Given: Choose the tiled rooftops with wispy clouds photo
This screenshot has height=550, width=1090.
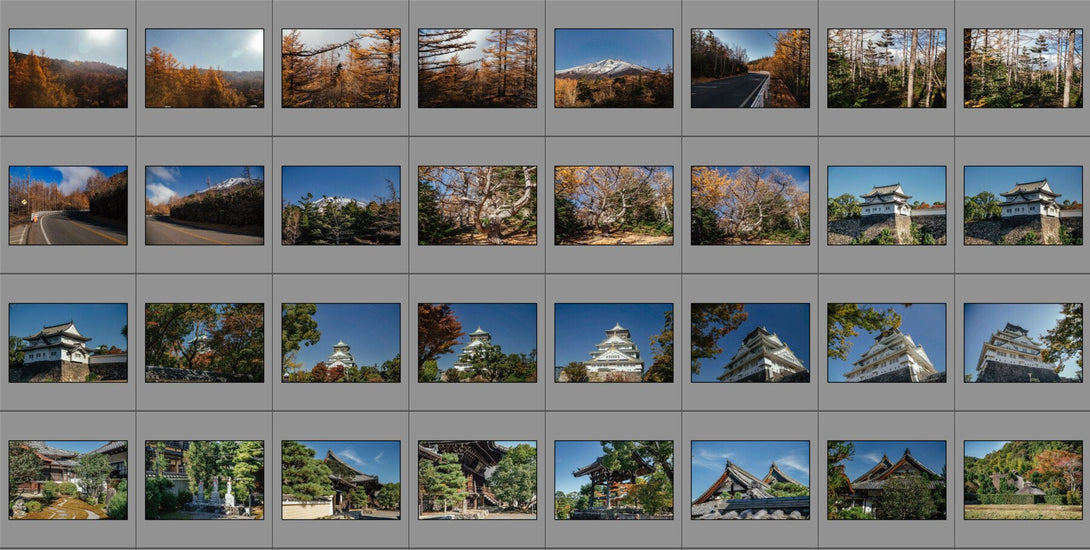Looking at the screenshot, I should click(x=750, y=480).
